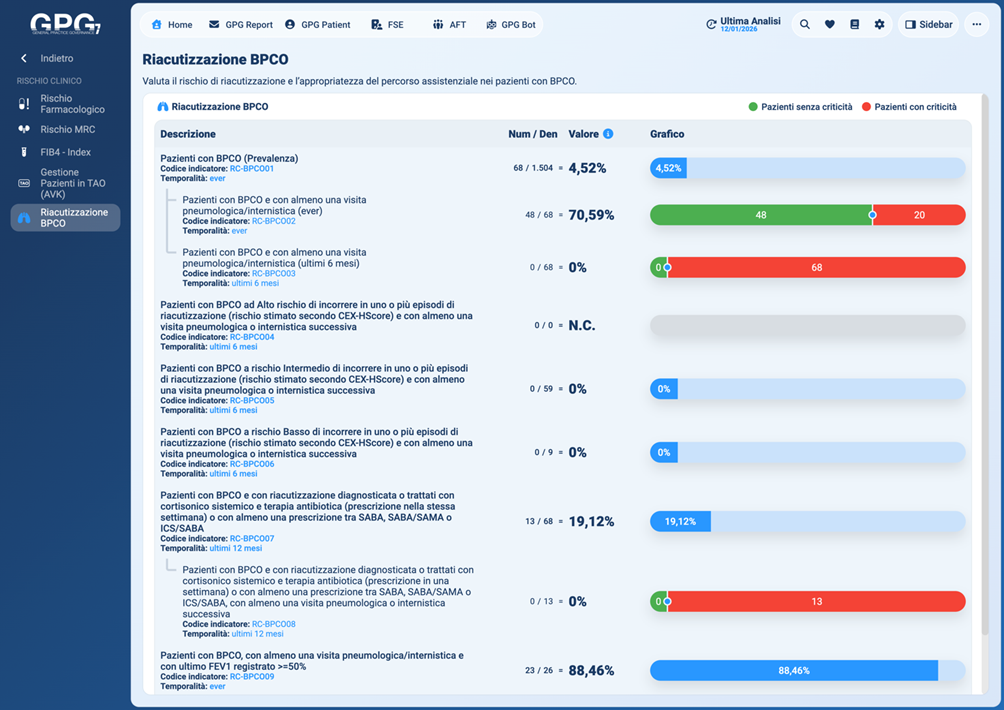
Task: Toggle the Sidebar panel button
Action: (x=929, y=24)
